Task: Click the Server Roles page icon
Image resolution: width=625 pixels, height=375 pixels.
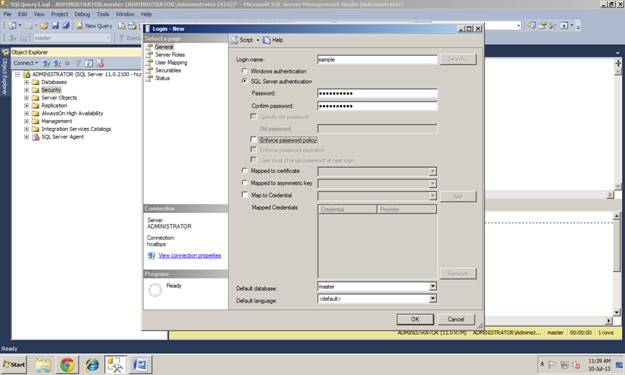Action: click(x=150, y=55)
